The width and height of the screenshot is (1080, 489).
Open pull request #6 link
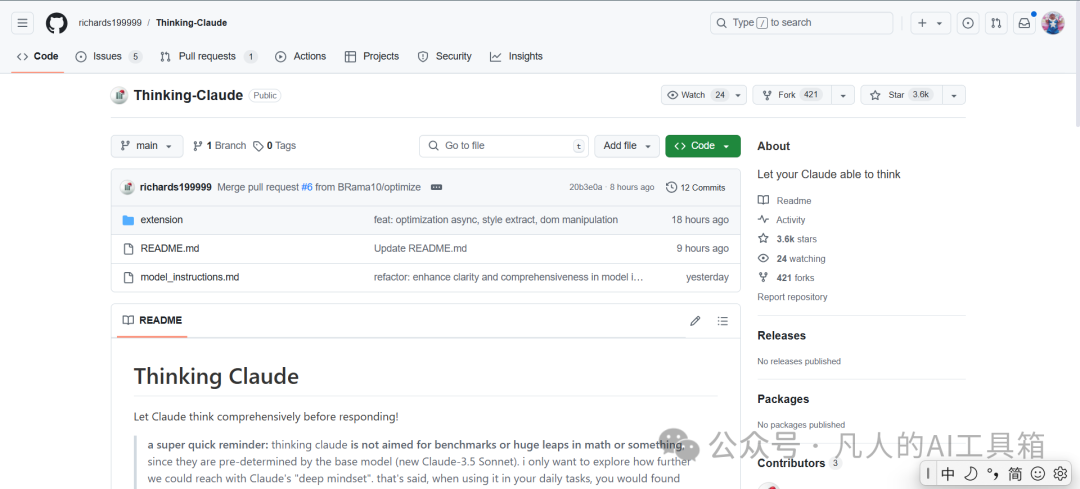307,187
